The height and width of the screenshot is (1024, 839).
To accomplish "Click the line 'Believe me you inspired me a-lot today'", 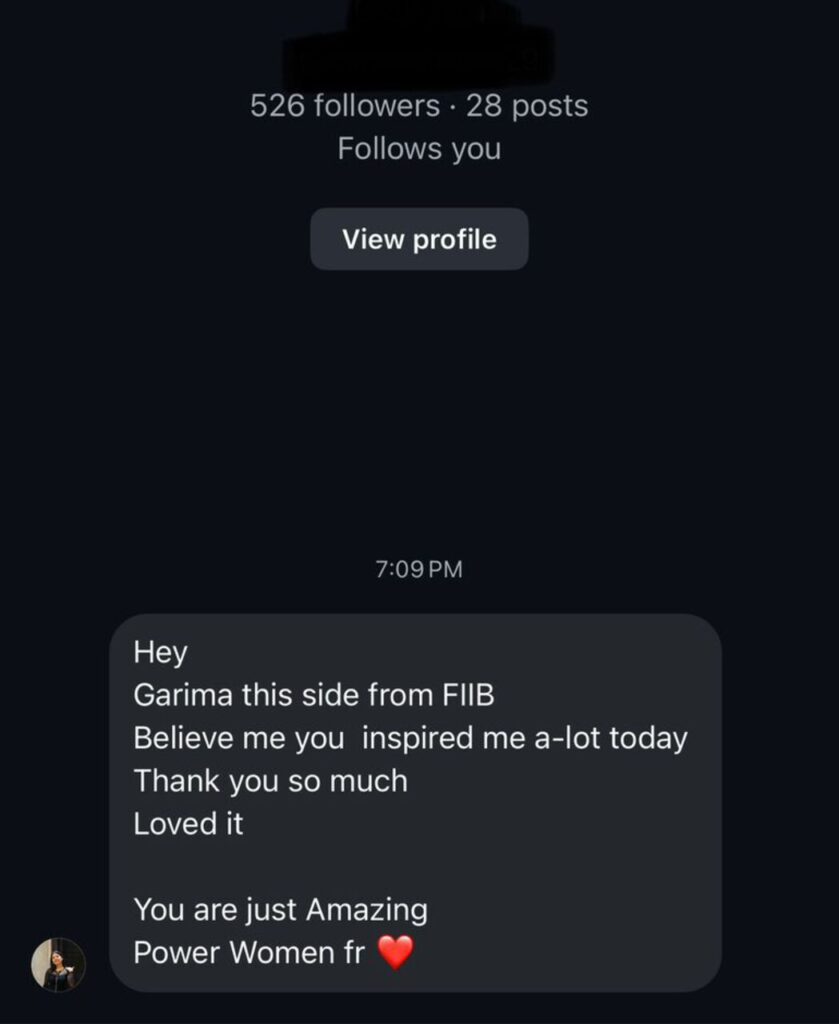I will [410, 738].
